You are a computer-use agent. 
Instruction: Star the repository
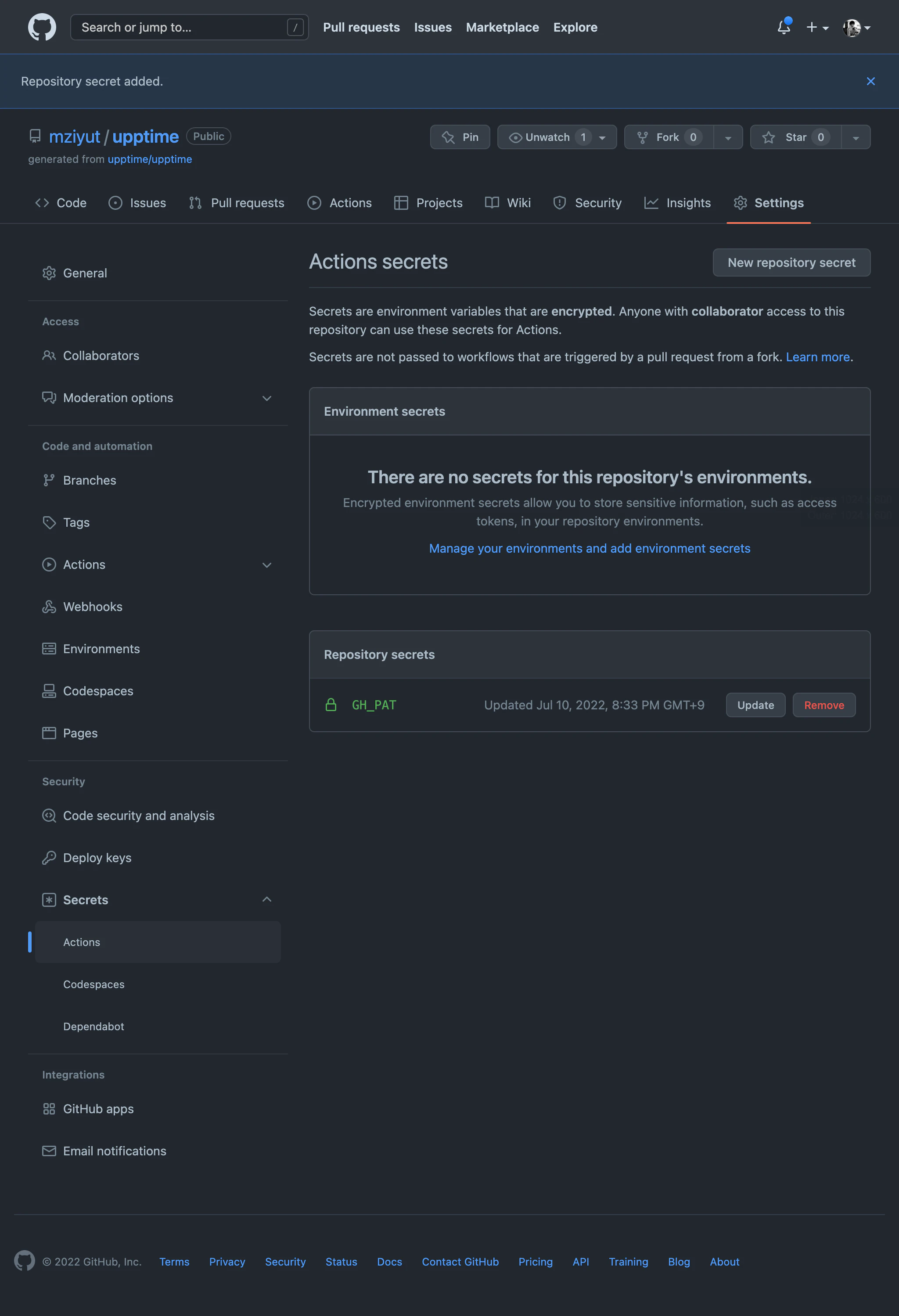[x=795, y=137]
